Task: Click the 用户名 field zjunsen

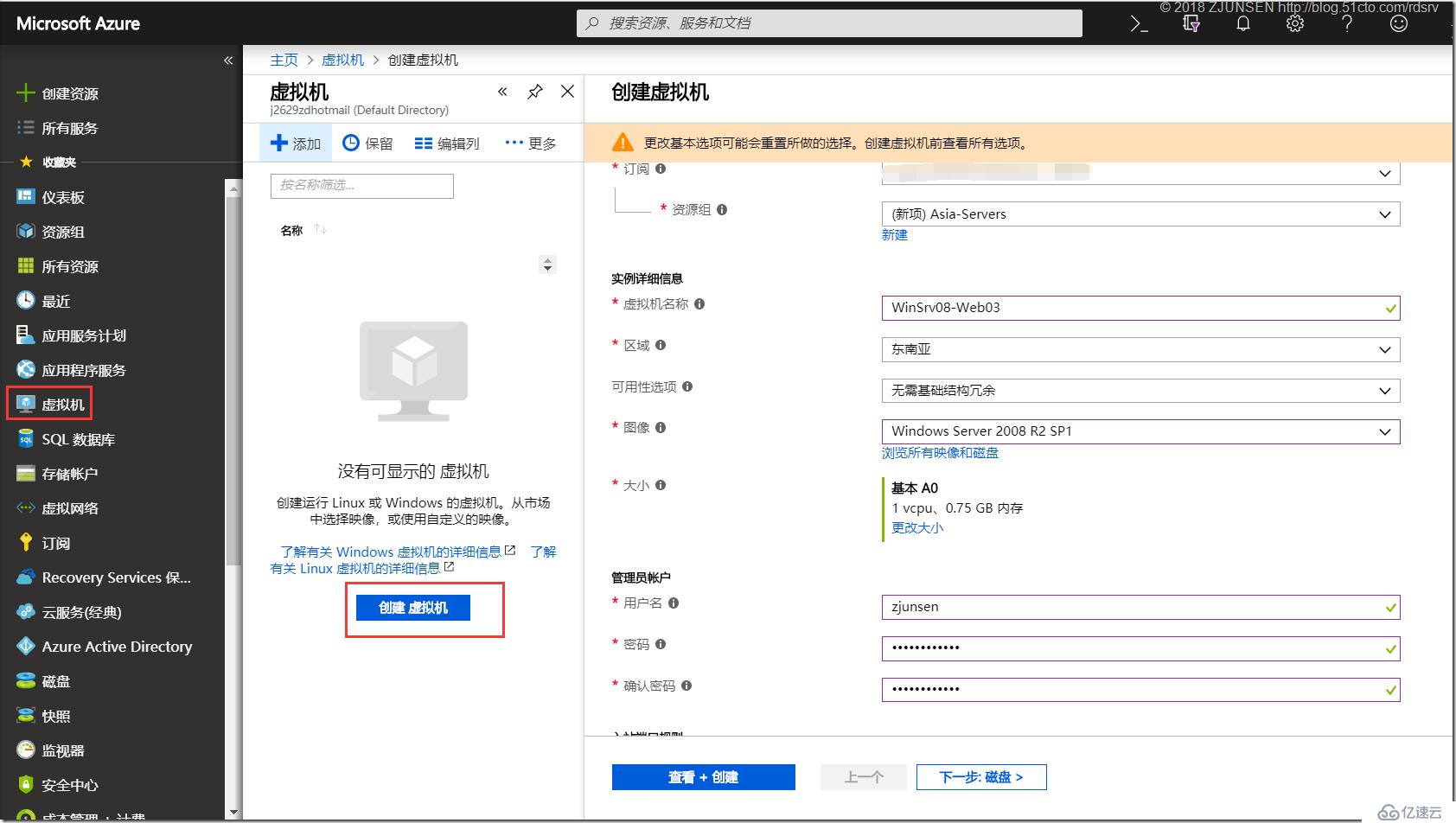Action: (x=1140, y=607)
